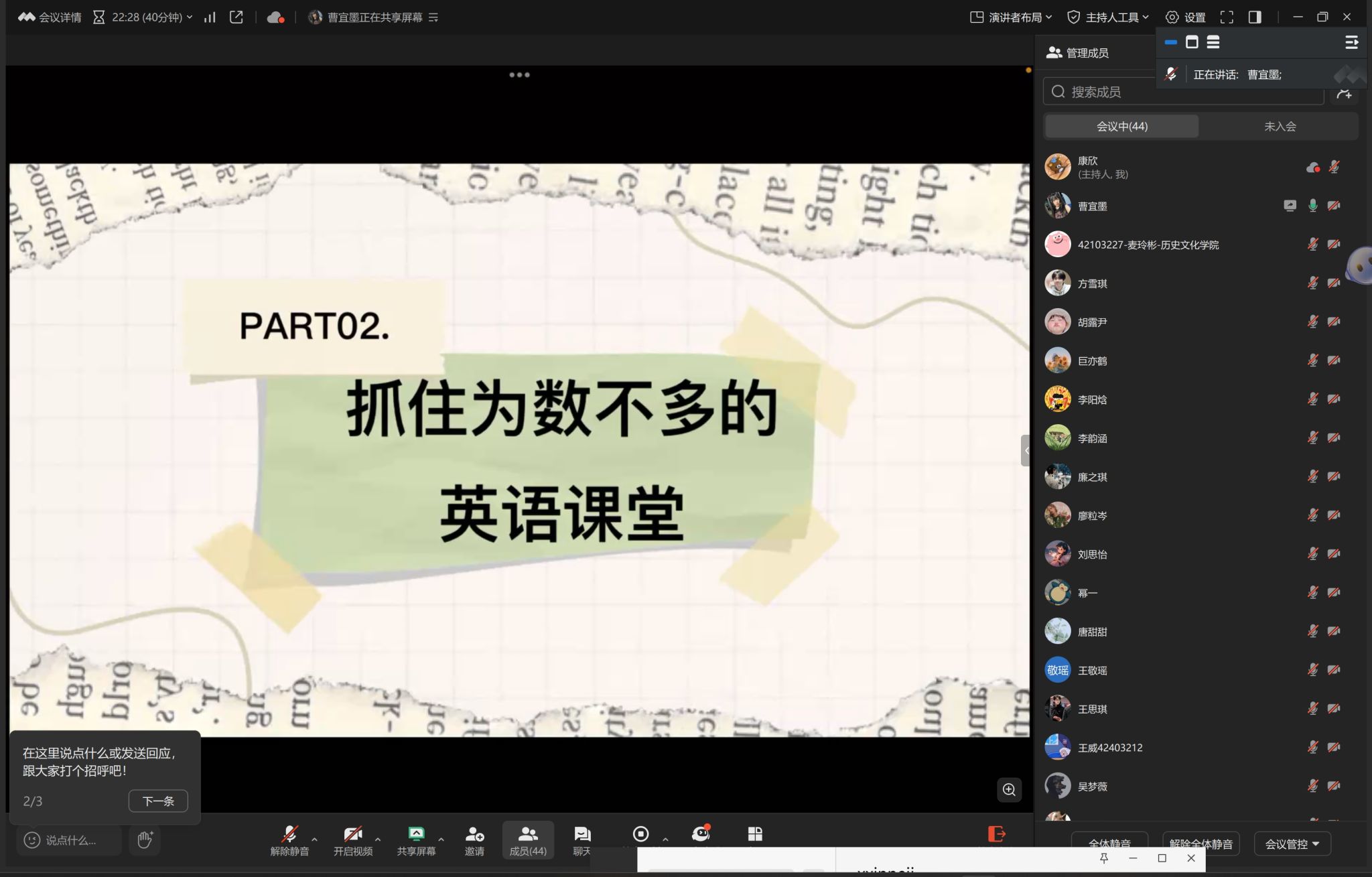Click 下一条 button in tip popup
1372x877 pixels.
tap(158, 801)
